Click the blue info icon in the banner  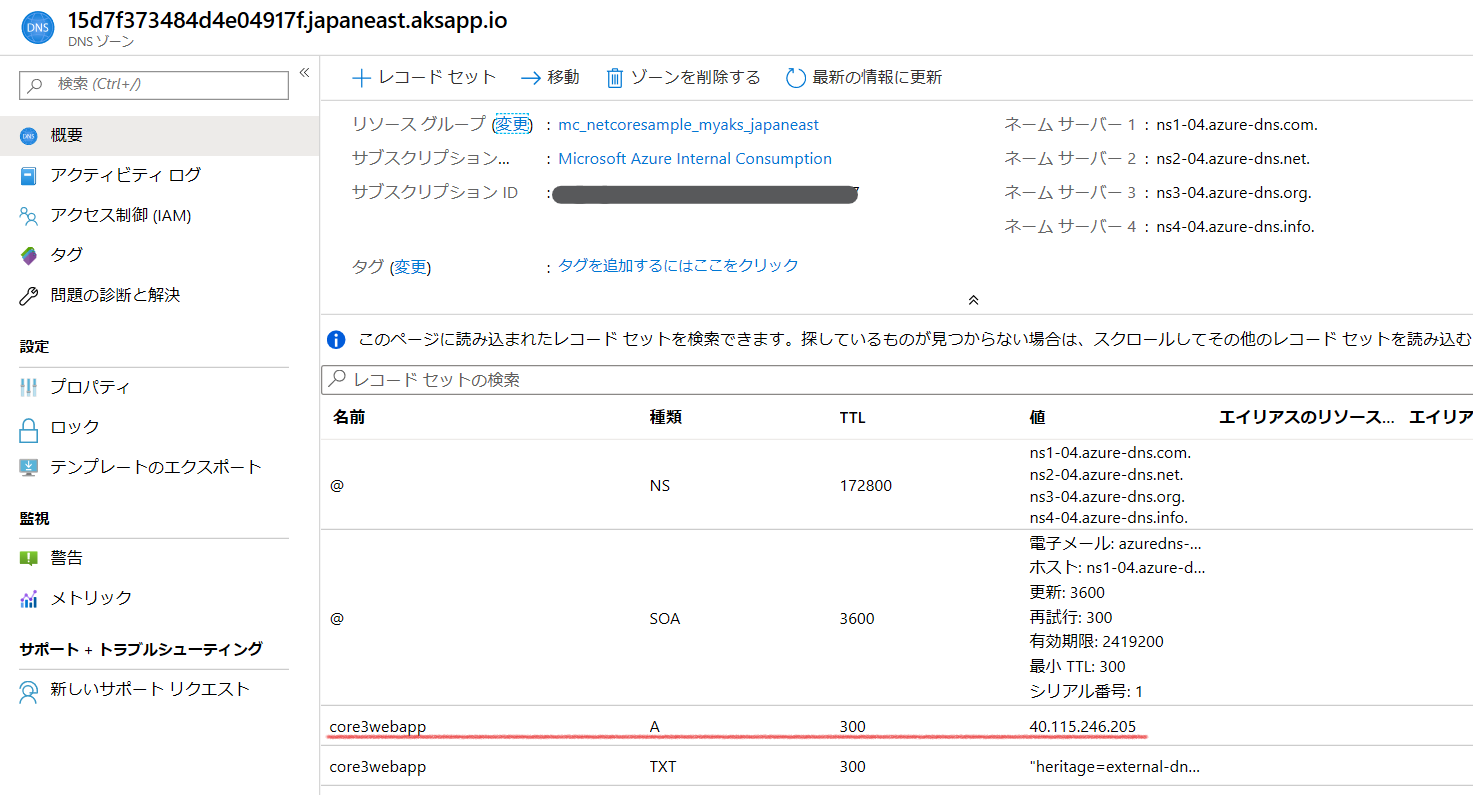point(337,340)
